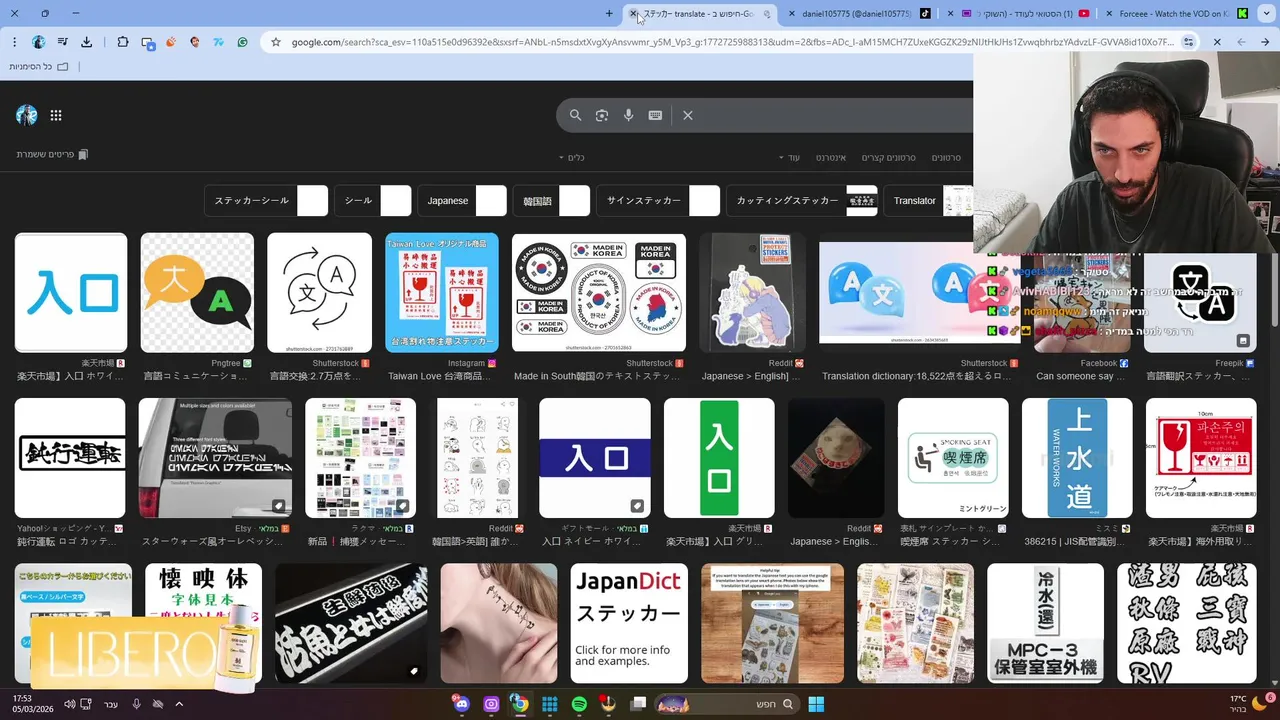Open the blue 入口 sticker thumbnail
This screenshot has height=720, width=1280.
[71, 293]
